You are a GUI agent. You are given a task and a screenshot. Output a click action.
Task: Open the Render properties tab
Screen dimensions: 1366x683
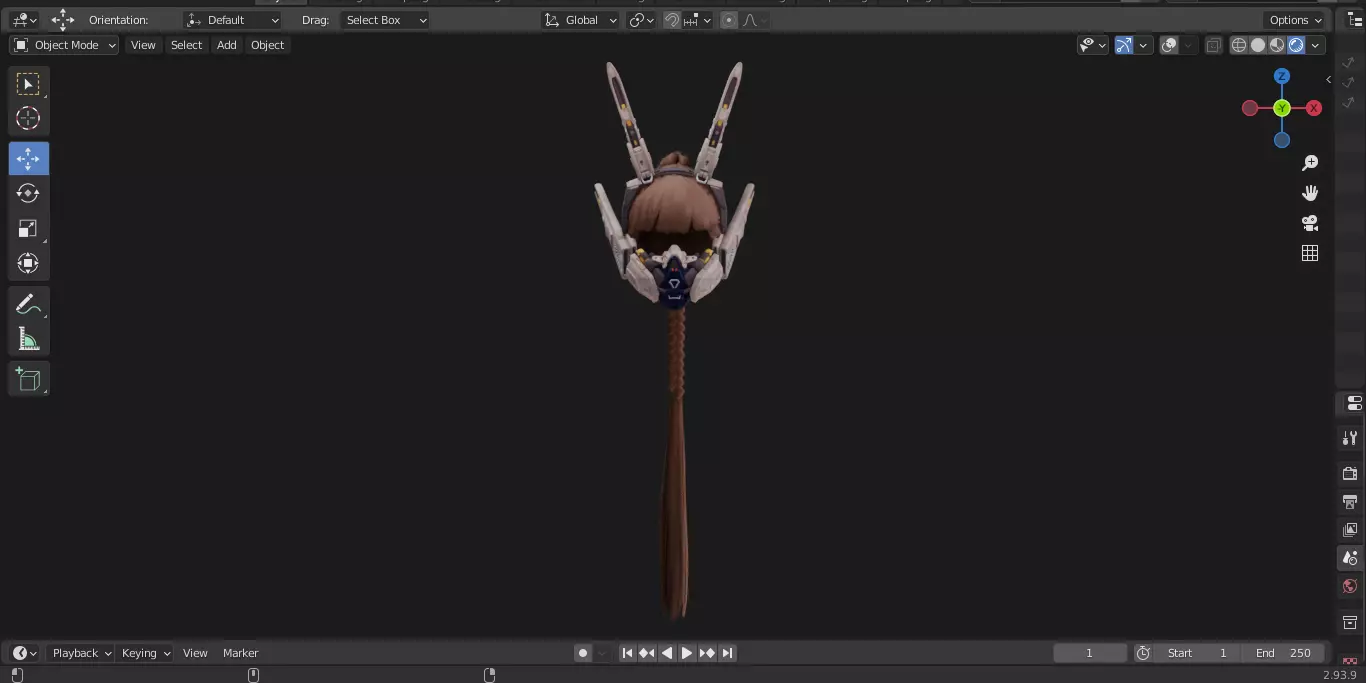[1350, 473]
